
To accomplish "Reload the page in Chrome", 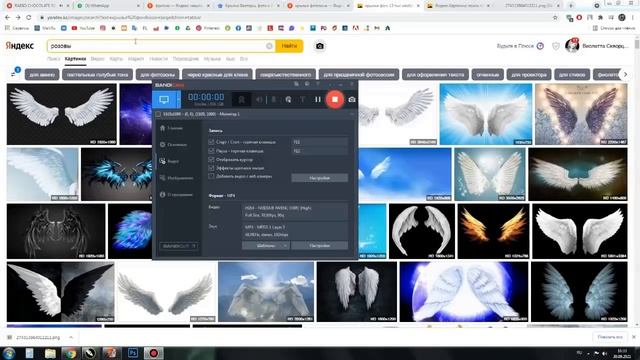I will 29,18.
